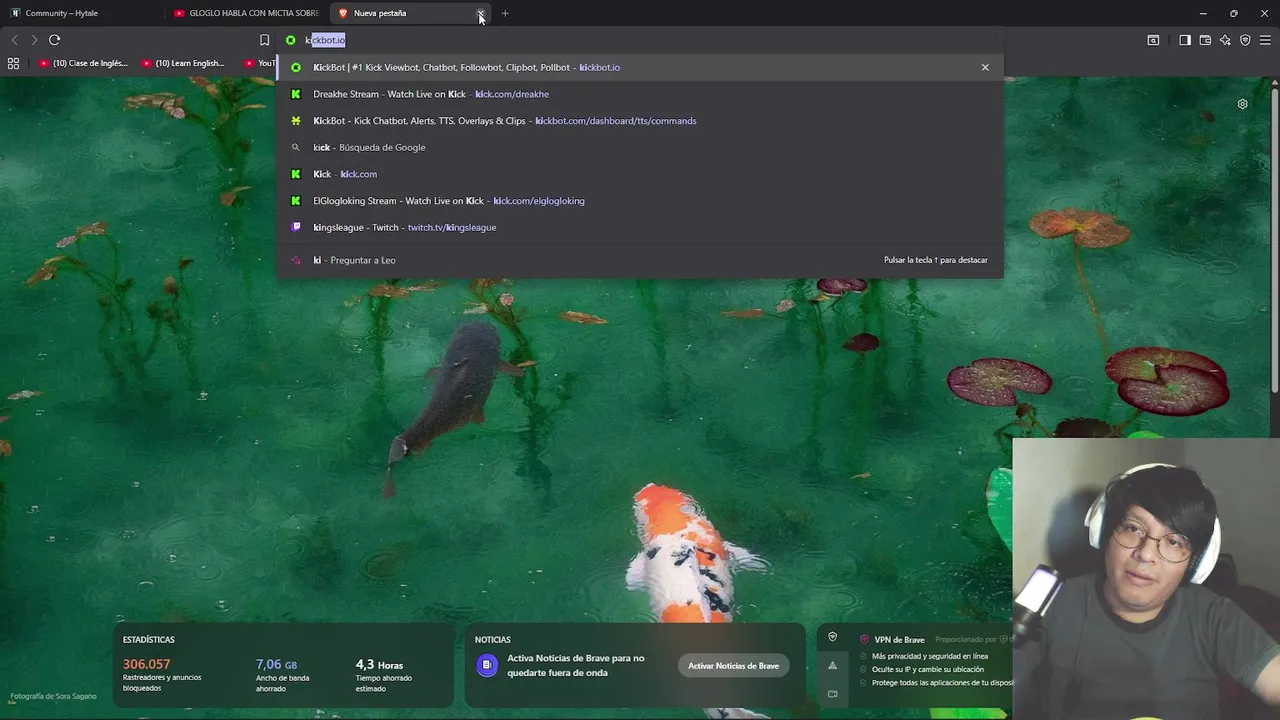The width and height of the screenshot is (1280, 720).
Task: Click the 7,06 GB bandwidth saved stat
Action: click(276, 664)
